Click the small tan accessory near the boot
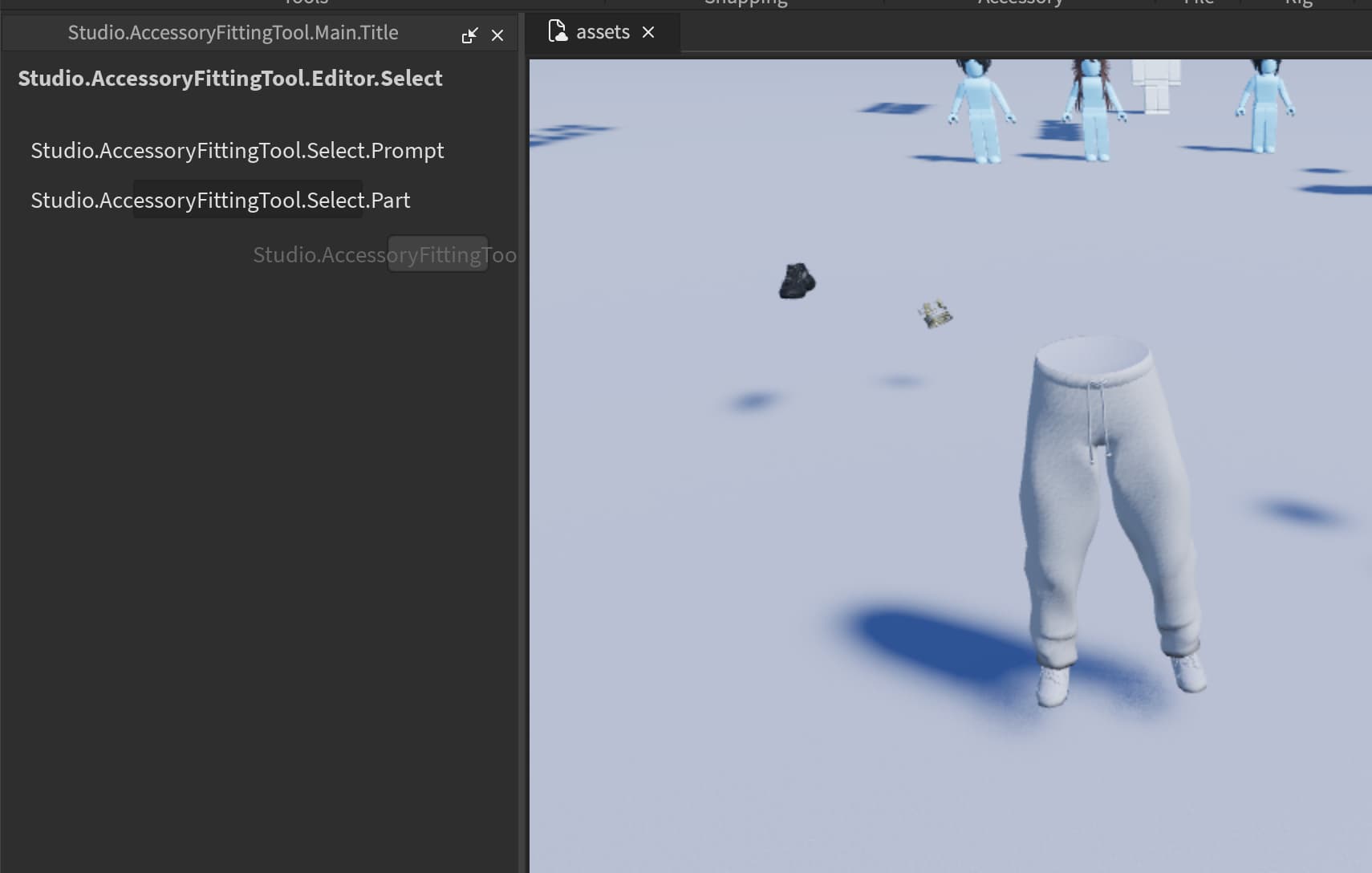Screen dimensions: 1372x873 click(936, 314)
